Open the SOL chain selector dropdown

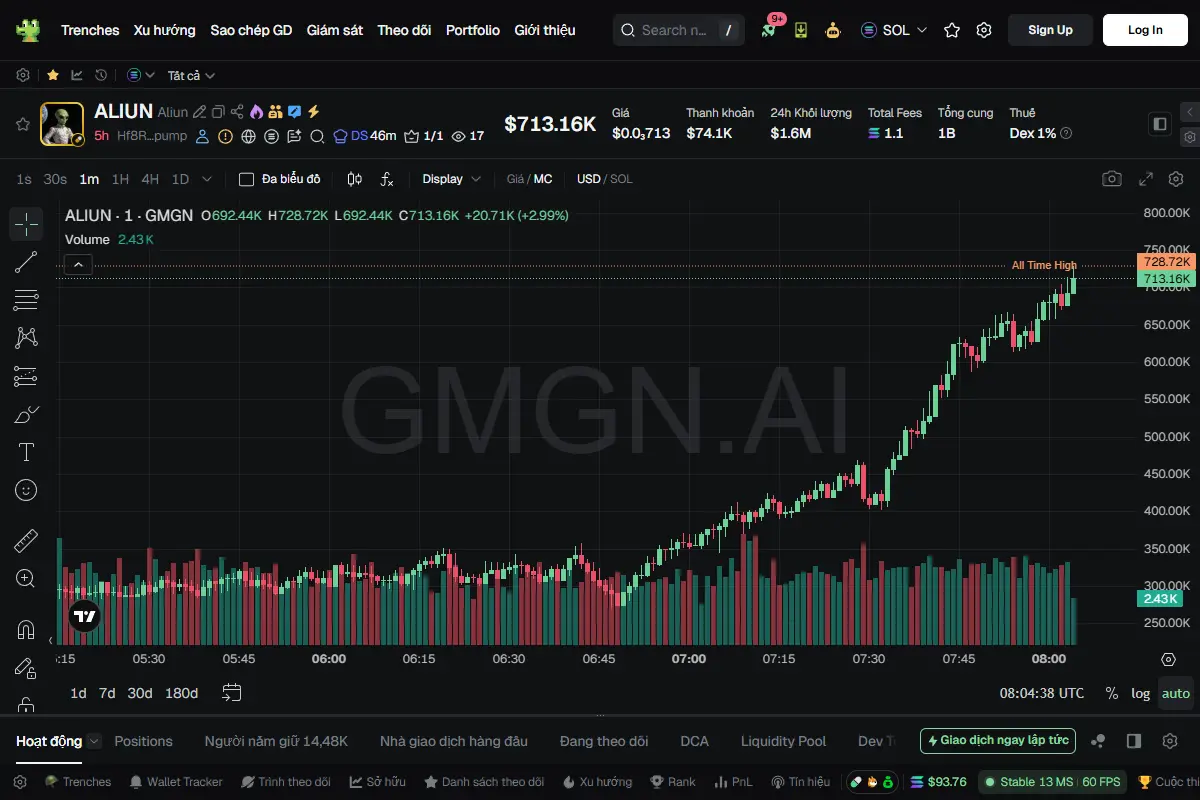click(x=895, y=30)
